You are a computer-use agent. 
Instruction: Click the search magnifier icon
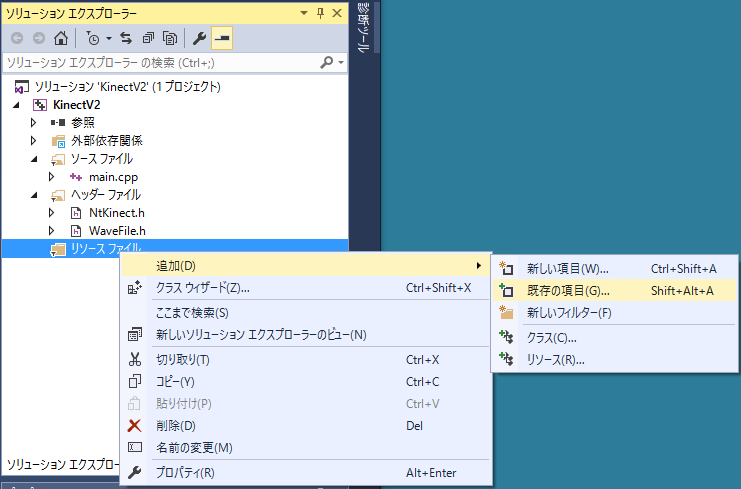pyautogui.click(x=326, y=62)
